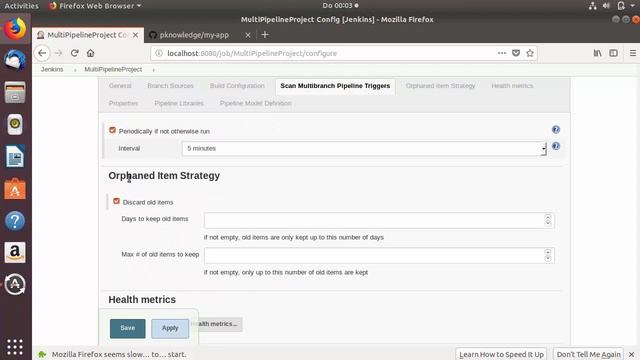Viewport: 640px width, 360px height.
Task: Open network icon in system tray
Action: pyautogui.click(x=593, y=6)
